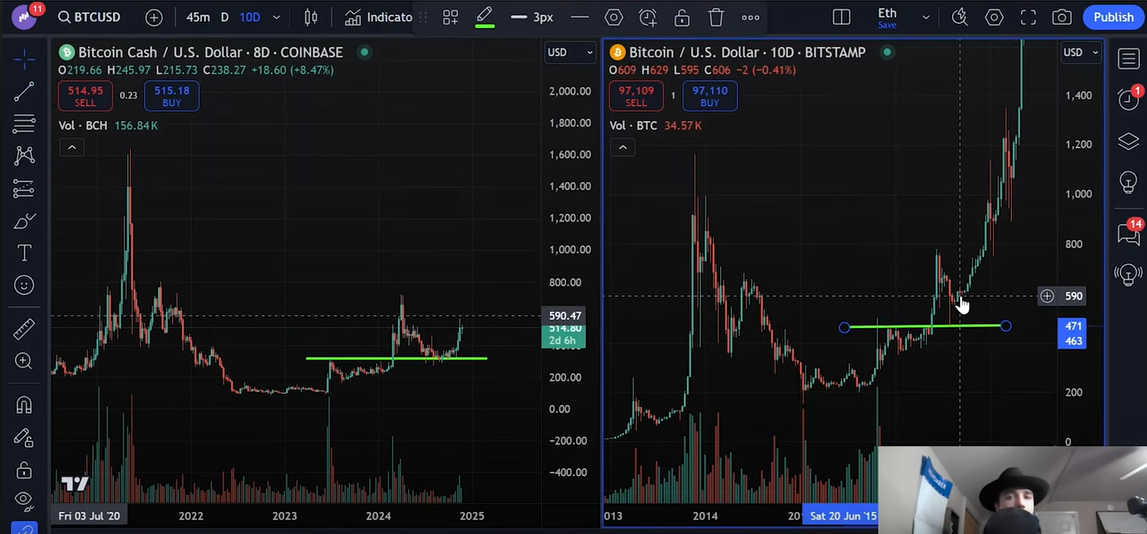Open the Fibonacci and Gann tools

[x=24, y=123]
